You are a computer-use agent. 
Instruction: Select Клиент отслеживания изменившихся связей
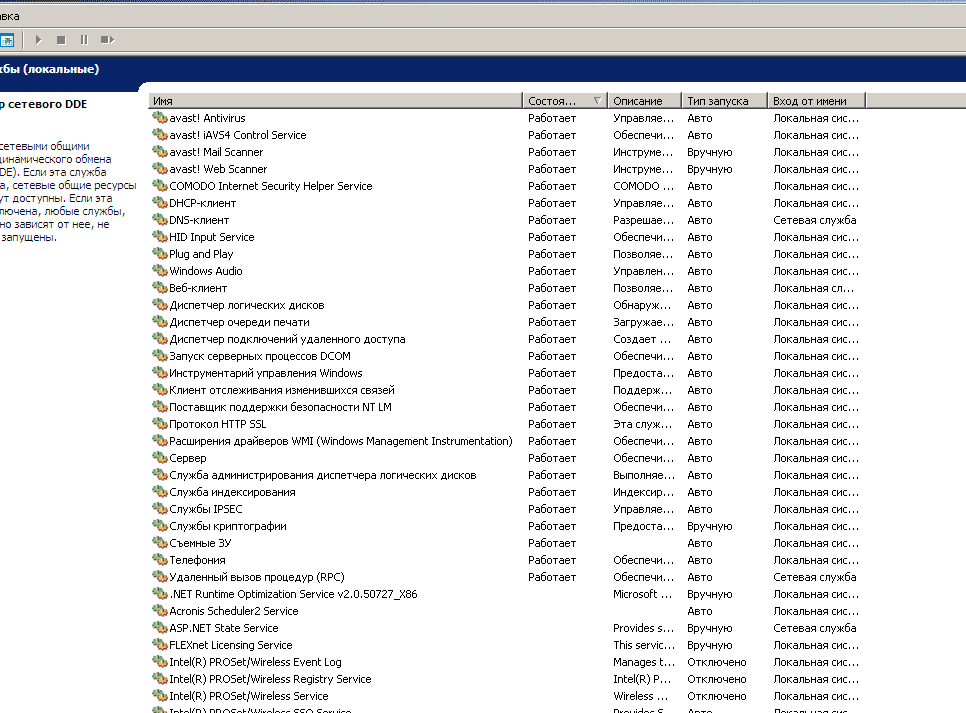pos(282,390)
